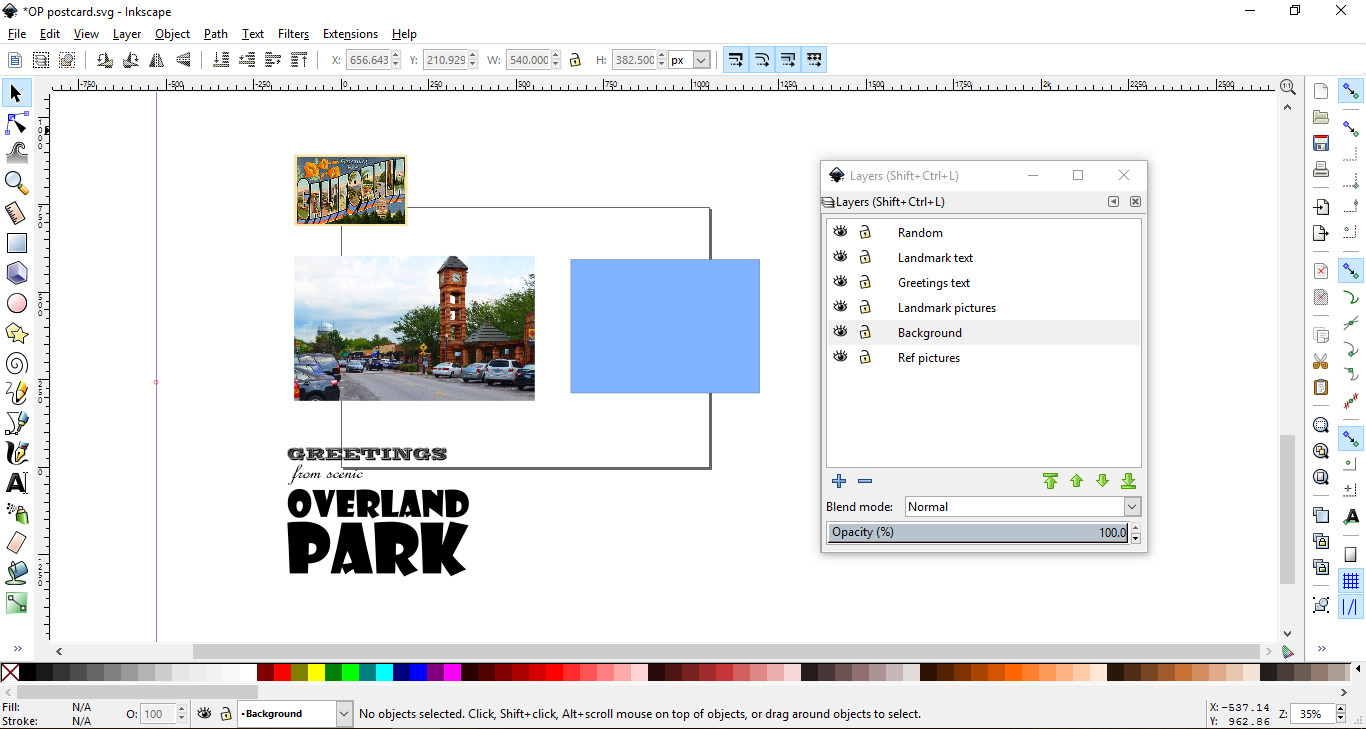
Task: Select the Zoom tool
Action: 16,183
